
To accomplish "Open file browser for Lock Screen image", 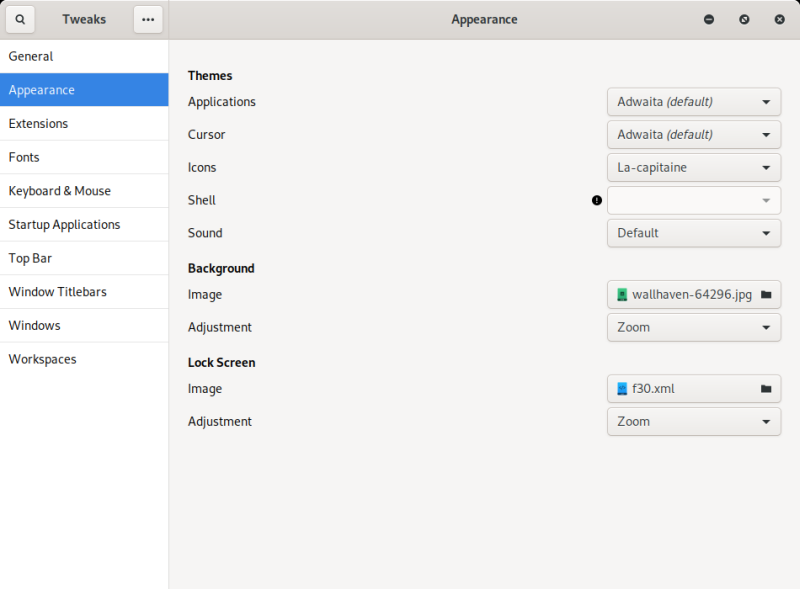I will pyautogui.click(x=767, y=388).
